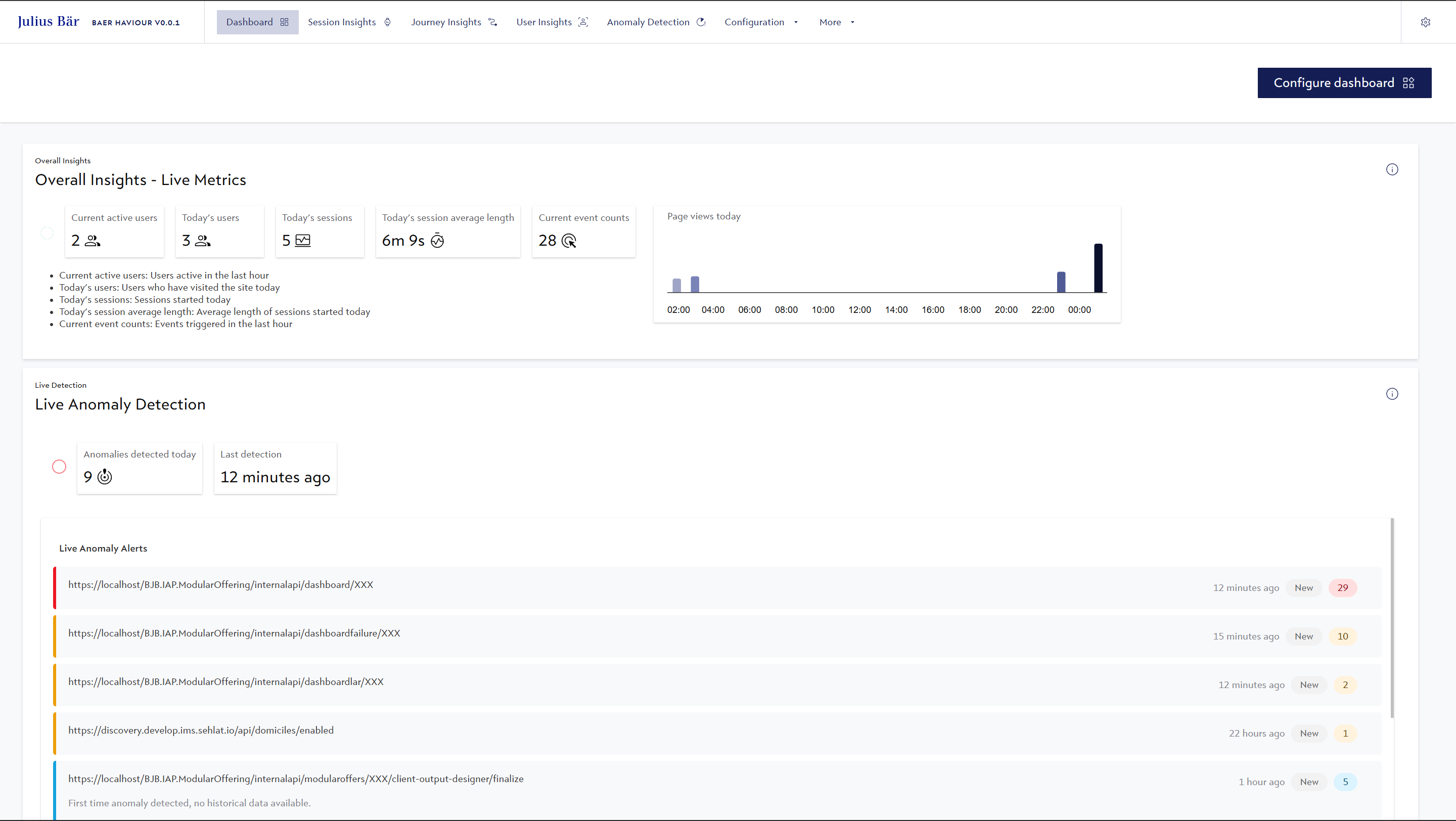Switch to Journey Insights tab

(x=454, y=22)
